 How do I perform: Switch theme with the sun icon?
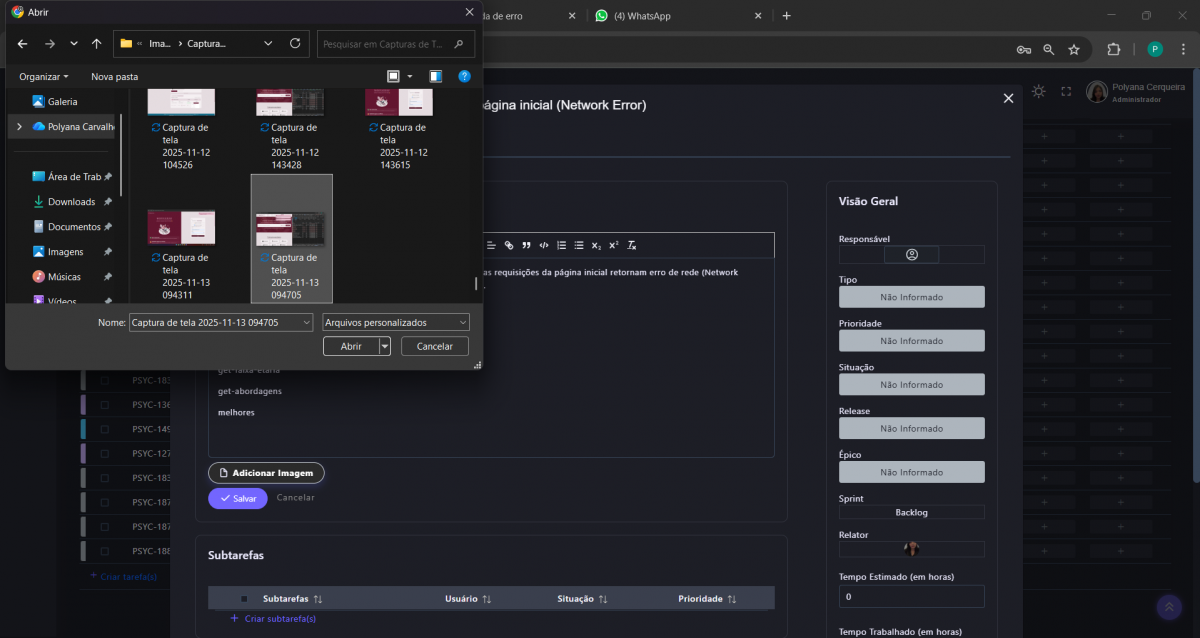[1039, 91]
